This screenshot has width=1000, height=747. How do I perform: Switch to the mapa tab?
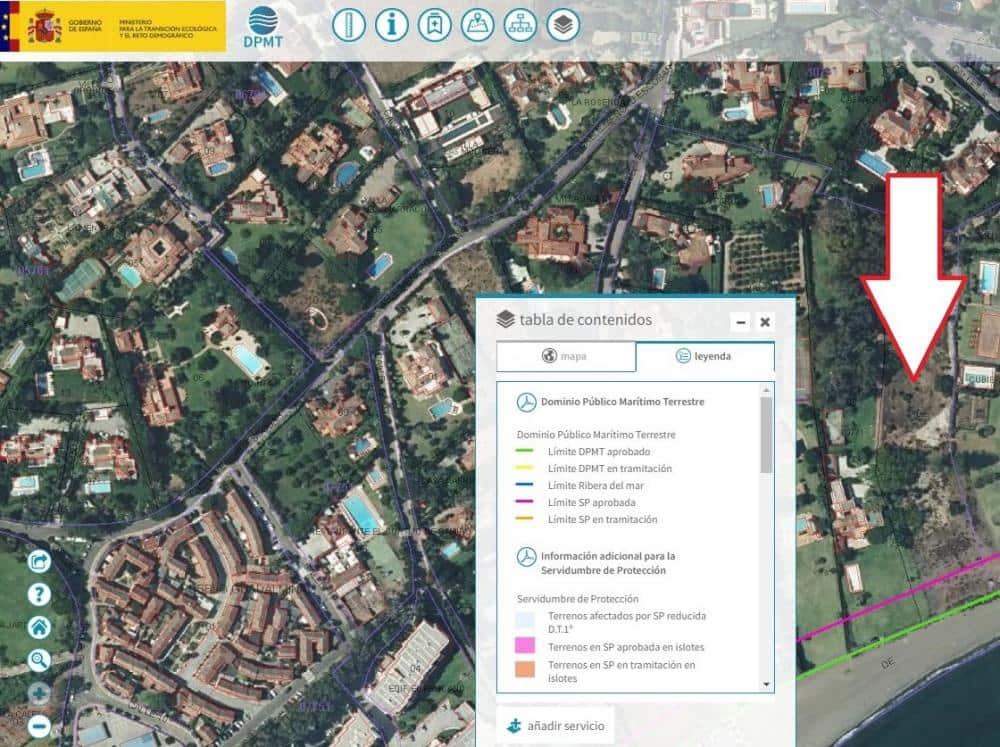pos(566,356)
